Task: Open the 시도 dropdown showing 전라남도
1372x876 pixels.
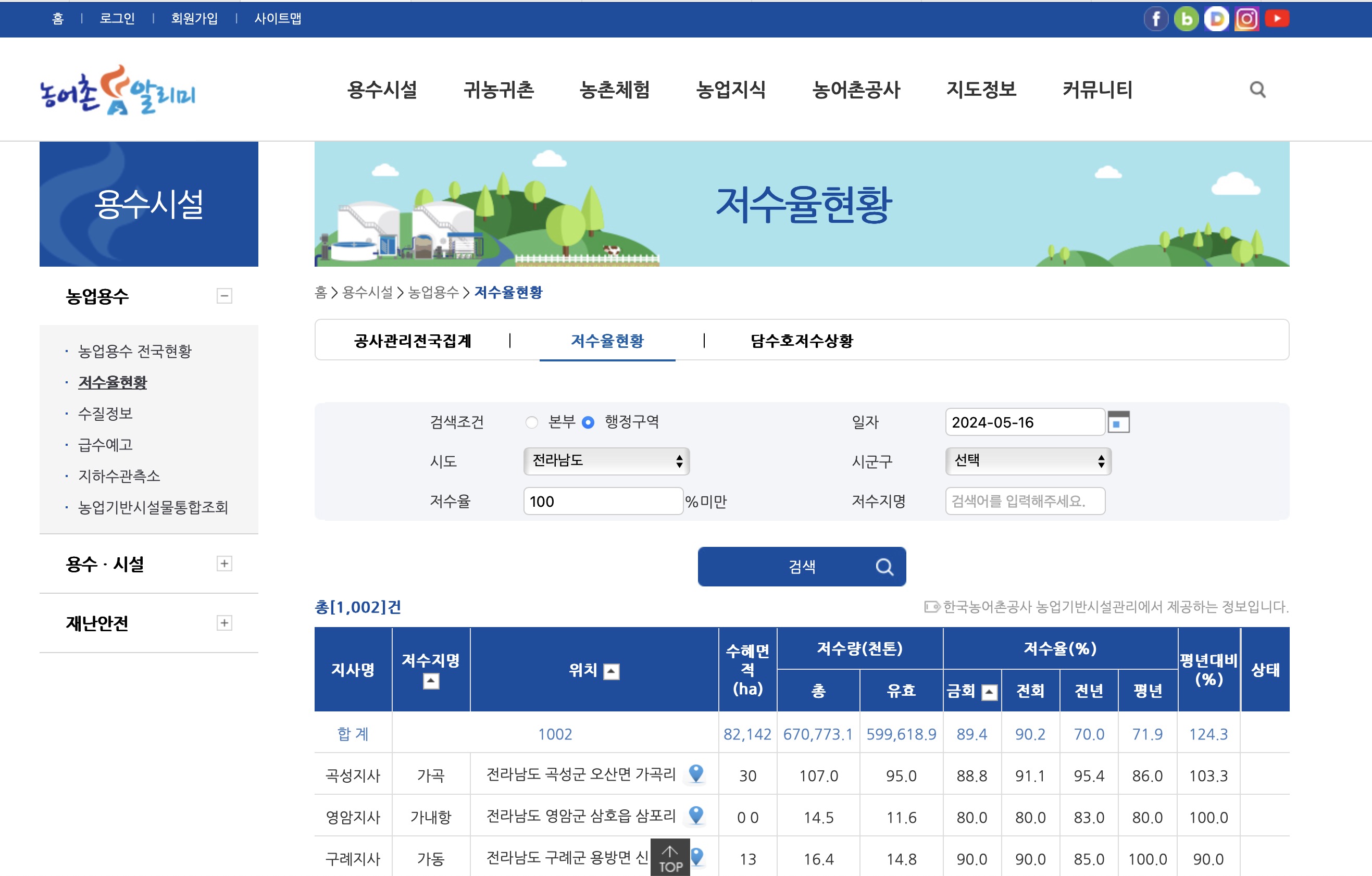Action: point(606,461)
